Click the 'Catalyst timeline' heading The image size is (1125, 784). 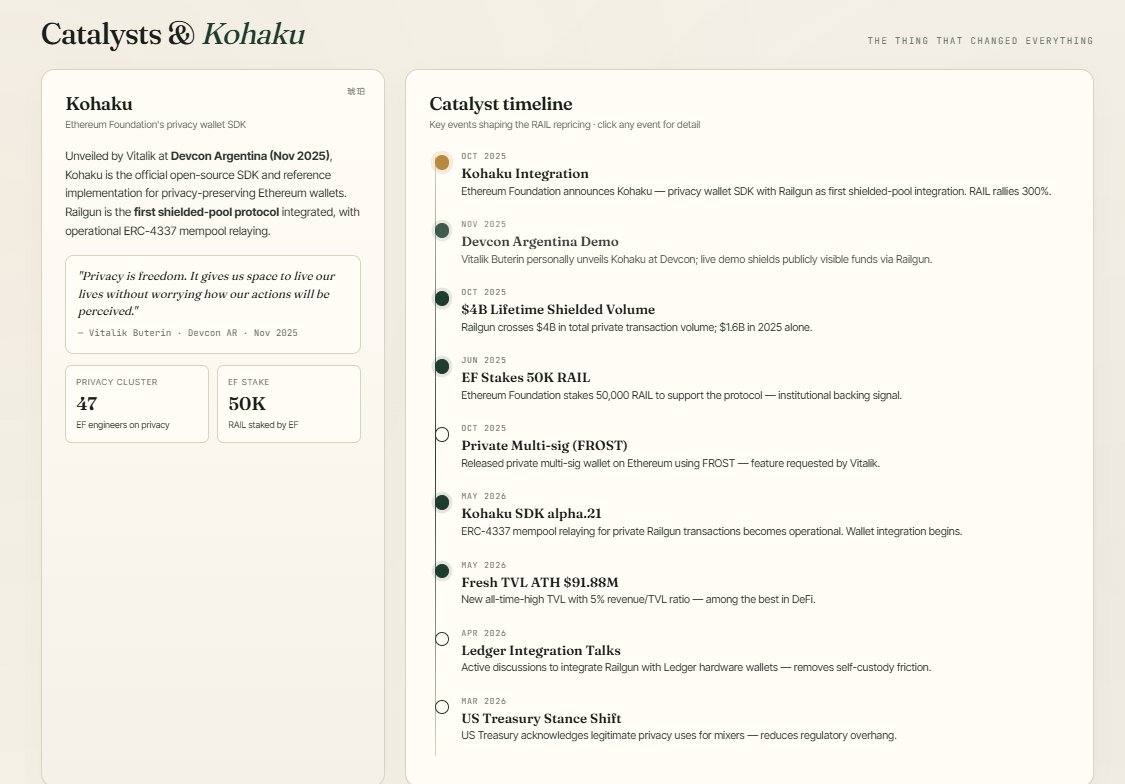coord(501,104)
